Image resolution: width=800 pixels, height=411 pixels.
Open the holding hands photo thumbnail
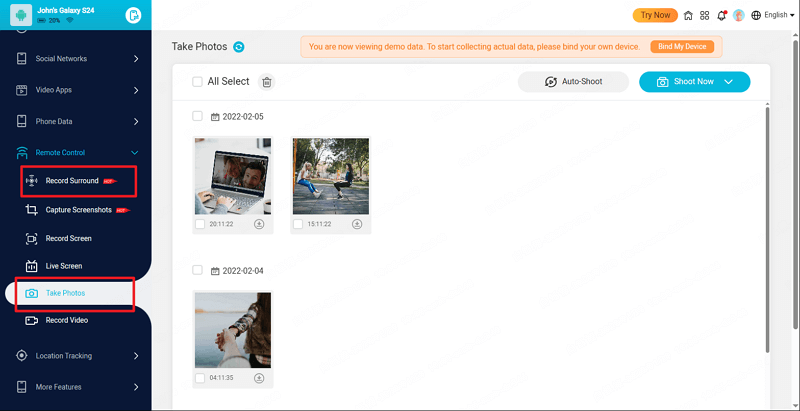click(233, 330)
